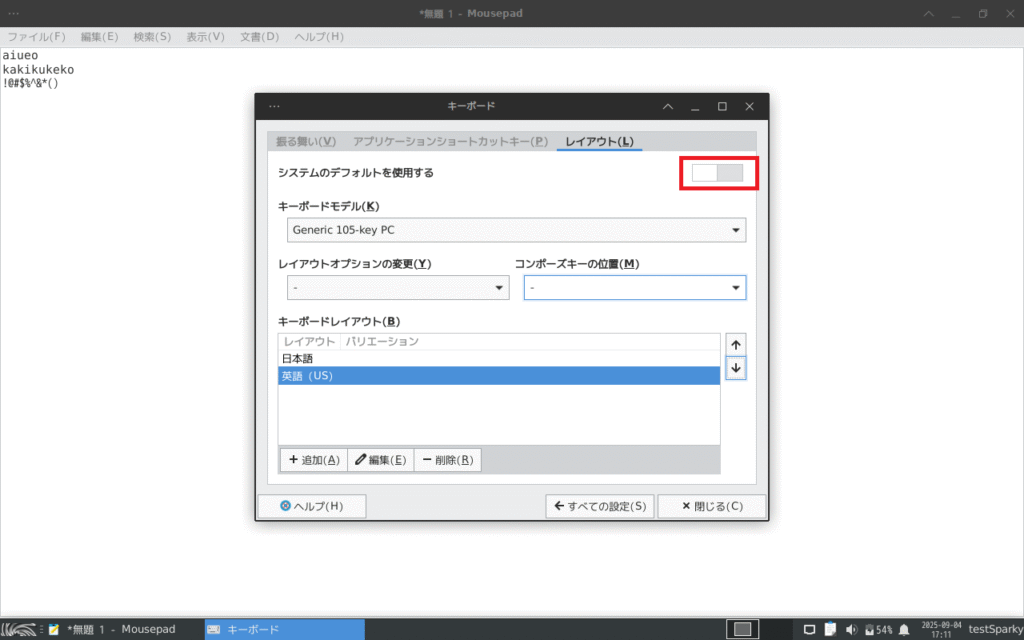Click the 編集 button below layout list
Image resolution: width=1024 pixels, height=640 pixels.
[380, 460]
